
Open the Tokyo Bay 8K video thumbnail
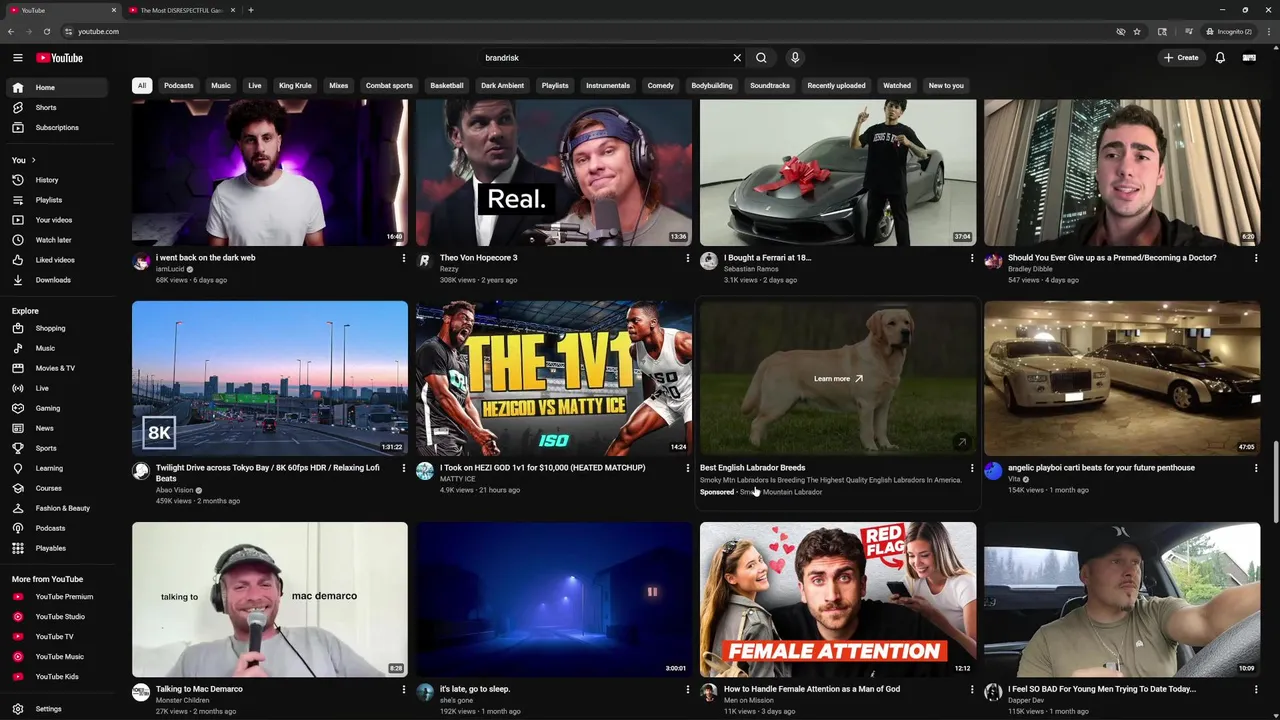point(270,378)
